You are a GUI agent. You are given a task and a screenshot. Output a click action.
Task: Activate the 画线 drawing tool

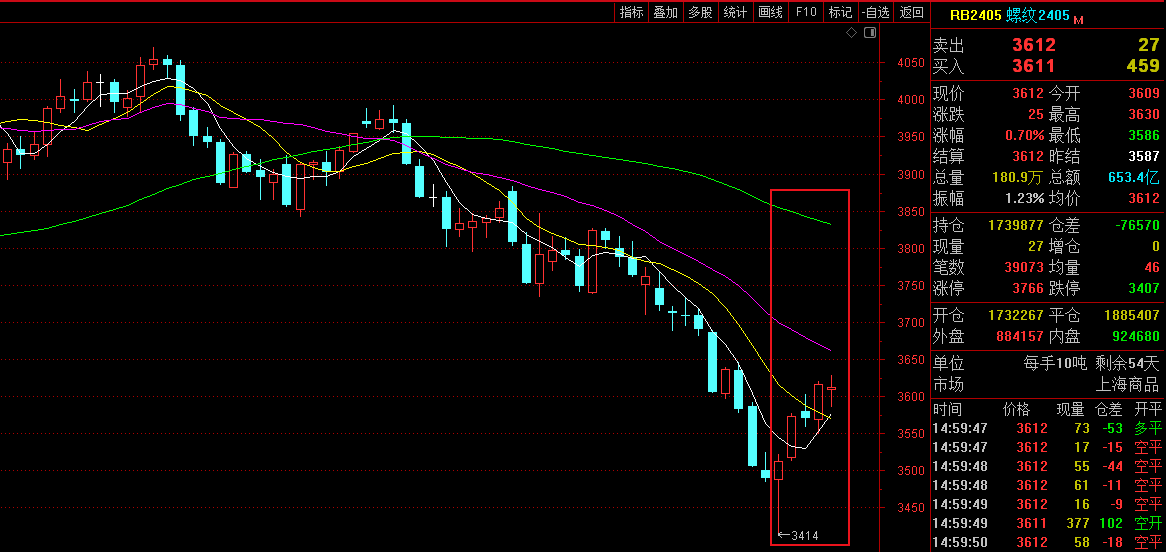(770, 12)
